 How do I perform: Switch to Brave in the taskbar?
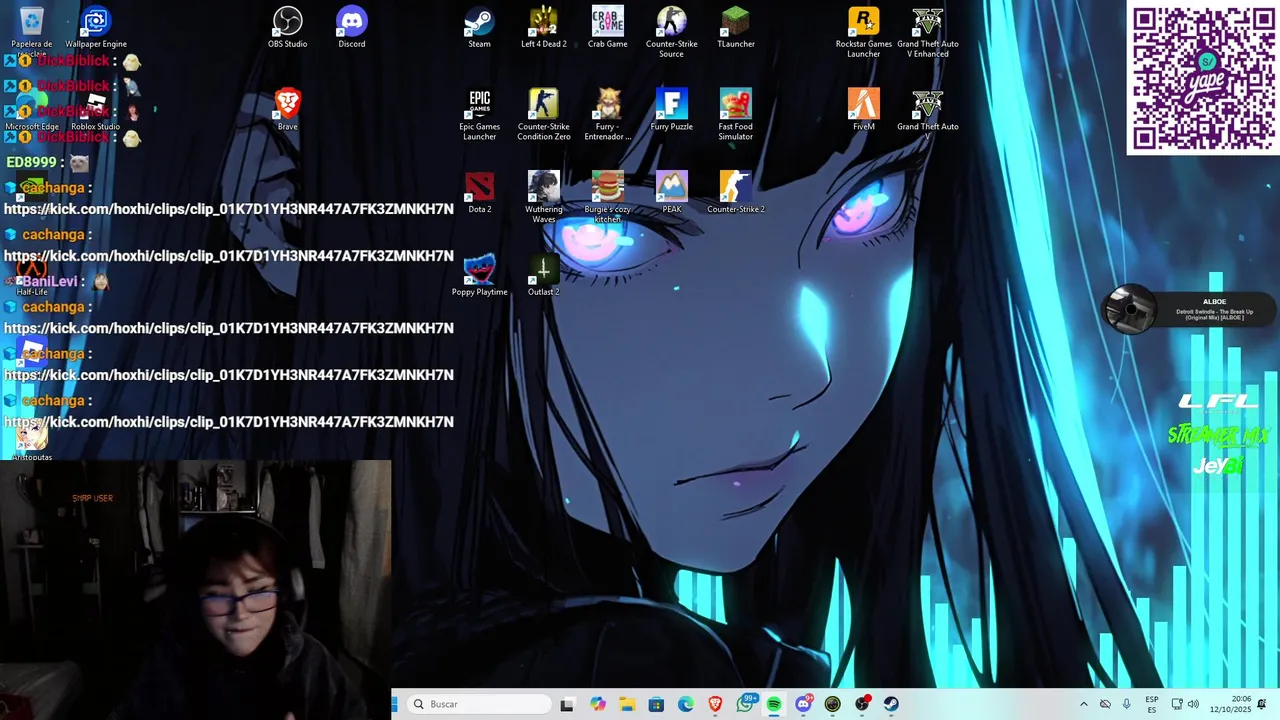[715, 704]
